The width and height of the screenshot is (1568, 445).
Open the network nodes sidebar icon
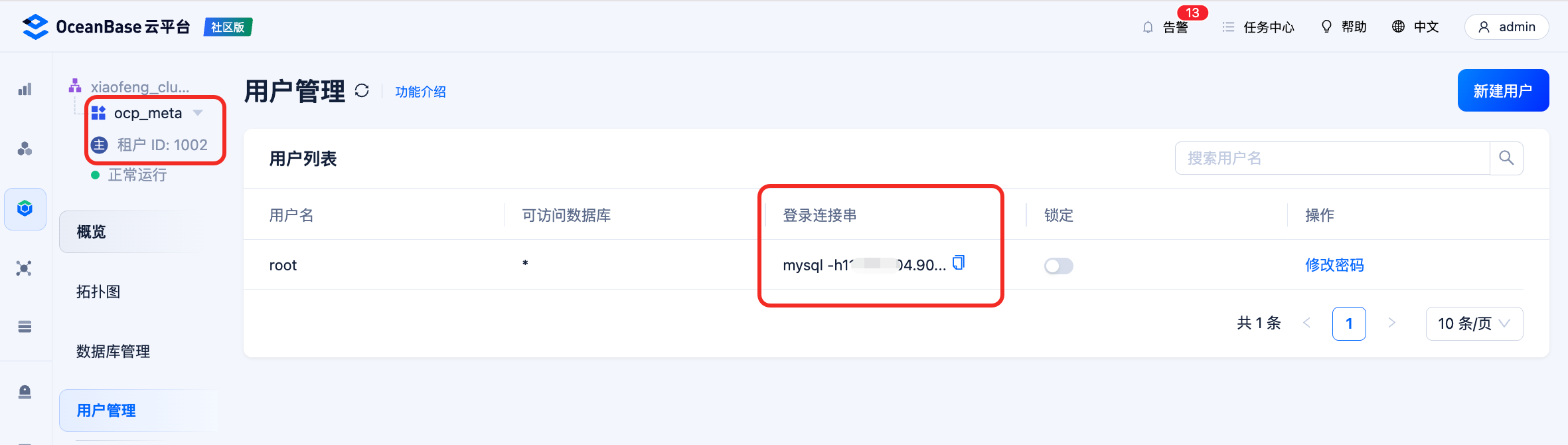[x=25, y=268]
